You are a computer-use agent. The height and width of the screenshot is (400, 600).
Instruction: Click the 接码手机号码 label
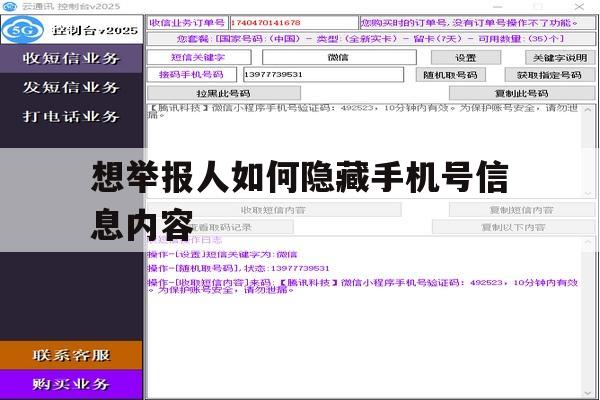tap(191, 75)
